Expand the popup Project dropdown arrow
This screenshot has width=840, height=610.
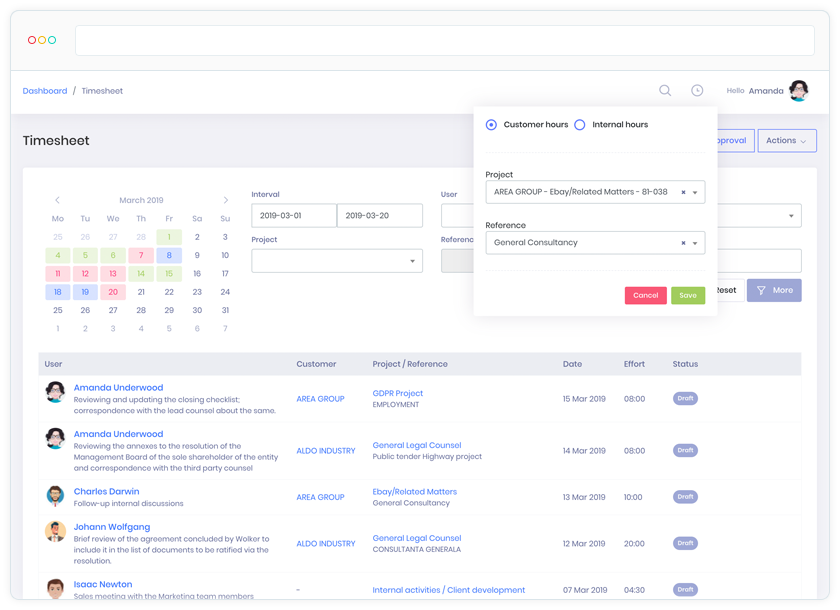pos(695,192)
